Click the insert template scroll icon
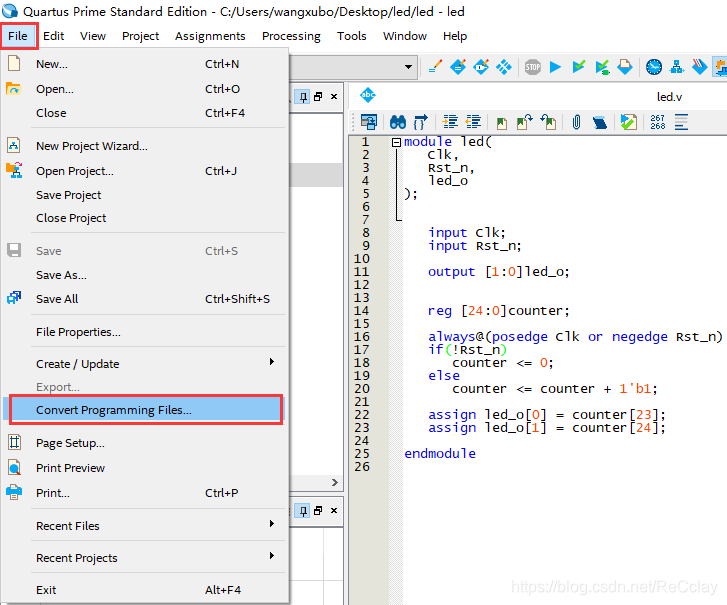Viewport: 727px width, 605px height. [x=599, y=123]
